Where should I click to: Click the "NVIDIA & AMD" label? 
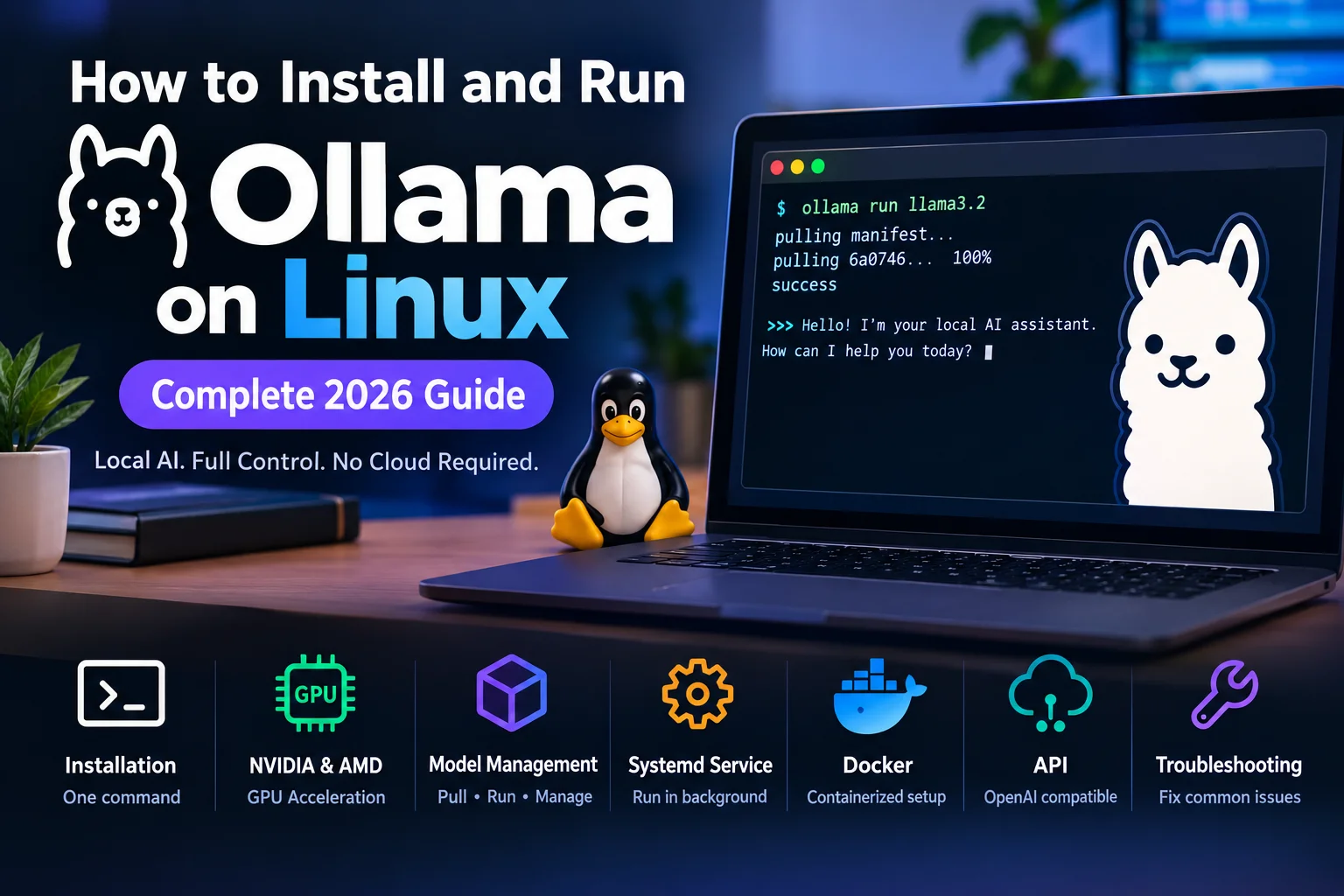click(x=316, y=766)
